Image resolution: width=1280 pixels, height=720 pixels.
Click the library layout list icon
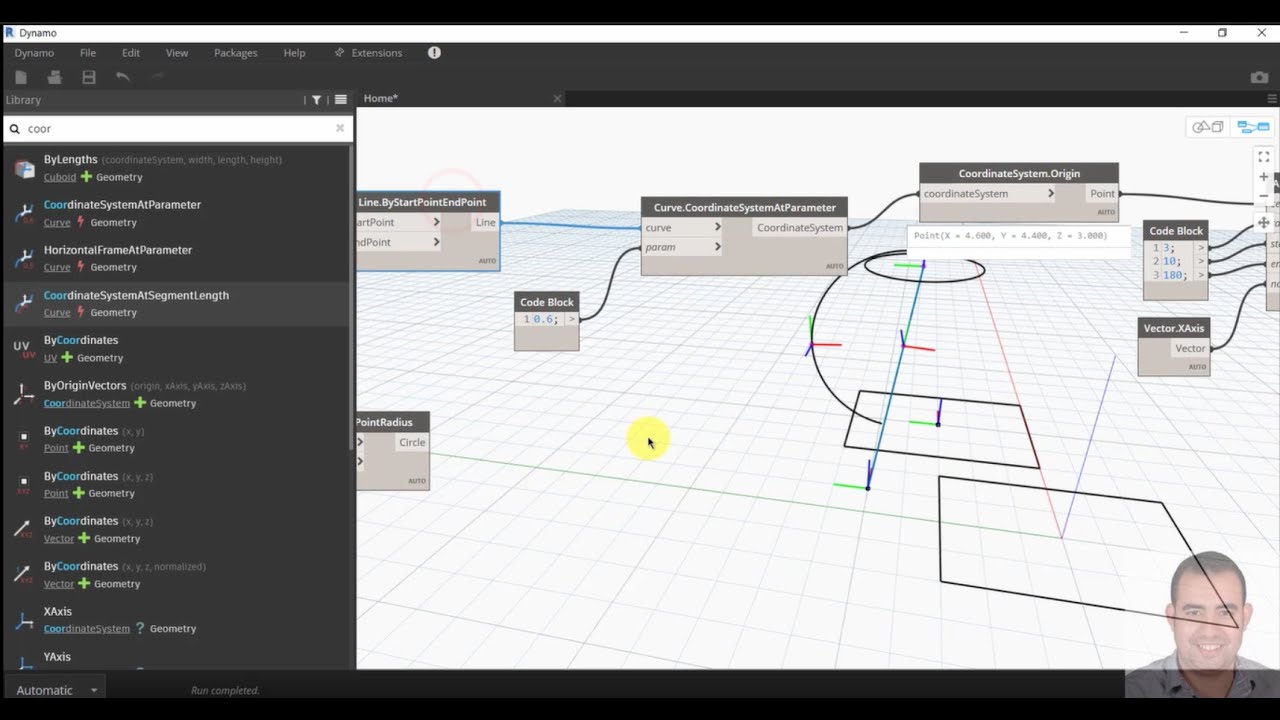click(341, 100)
